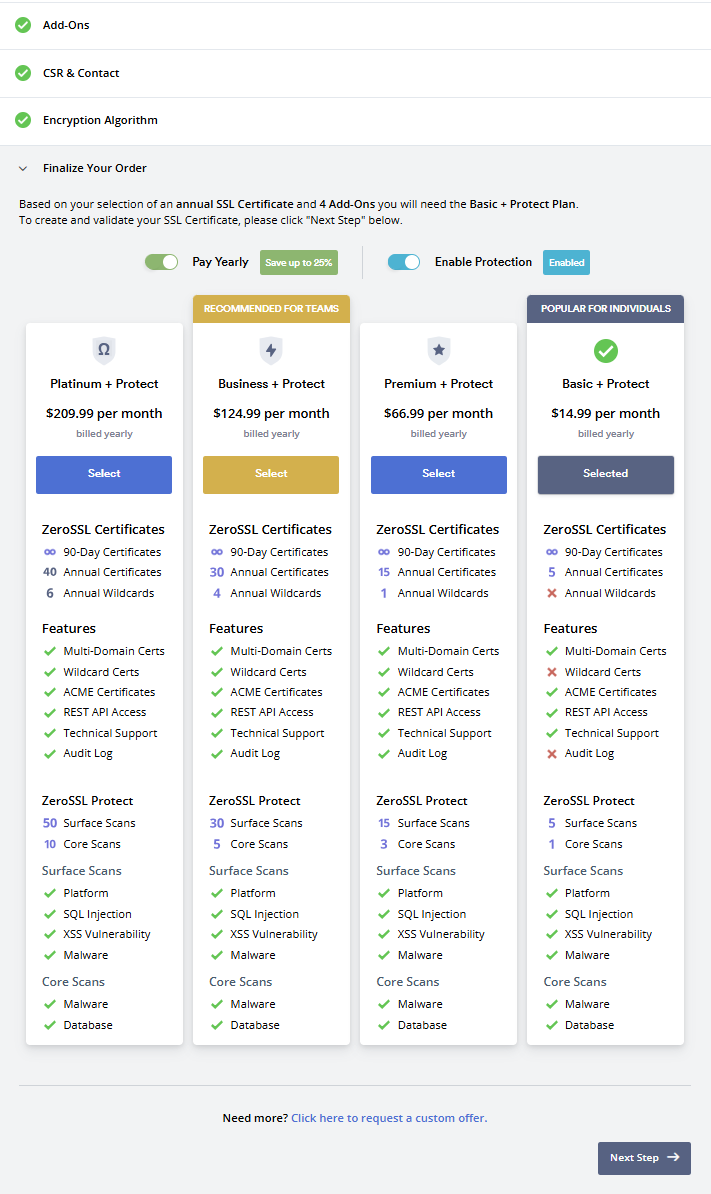Collapse the Finalize Your Order chevron
The height and width of the screenshot is (1194, 711).
click(23, 168)
